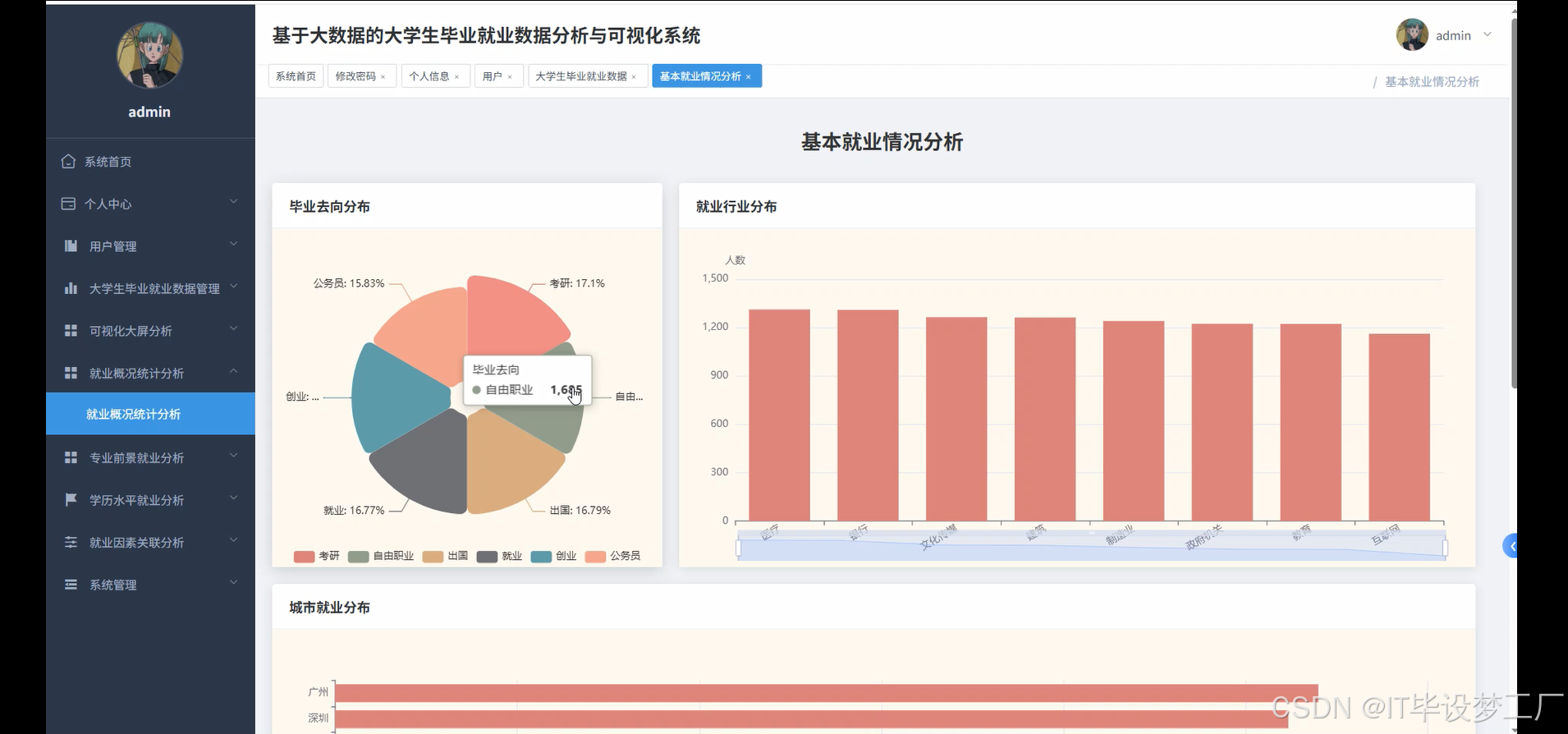
Task: Expand the 个人中心 menu chevron
Action: [234, 201]
